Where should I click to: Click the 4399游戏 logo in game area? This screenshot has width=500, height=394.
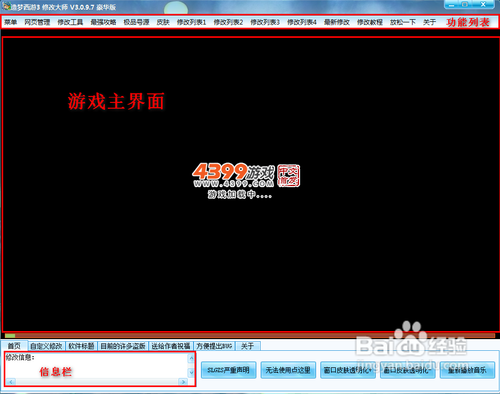[246, 176]
